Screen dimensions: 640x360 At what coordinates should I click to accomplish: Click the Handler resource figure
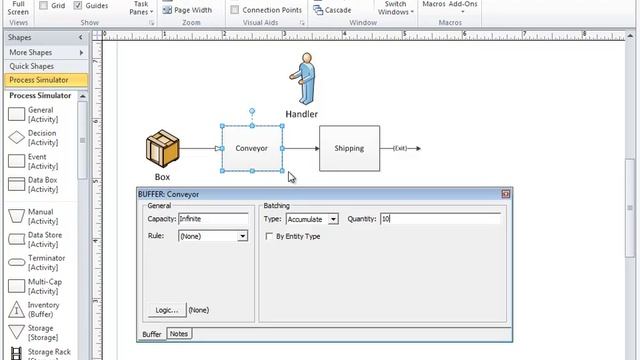(303, 79)
